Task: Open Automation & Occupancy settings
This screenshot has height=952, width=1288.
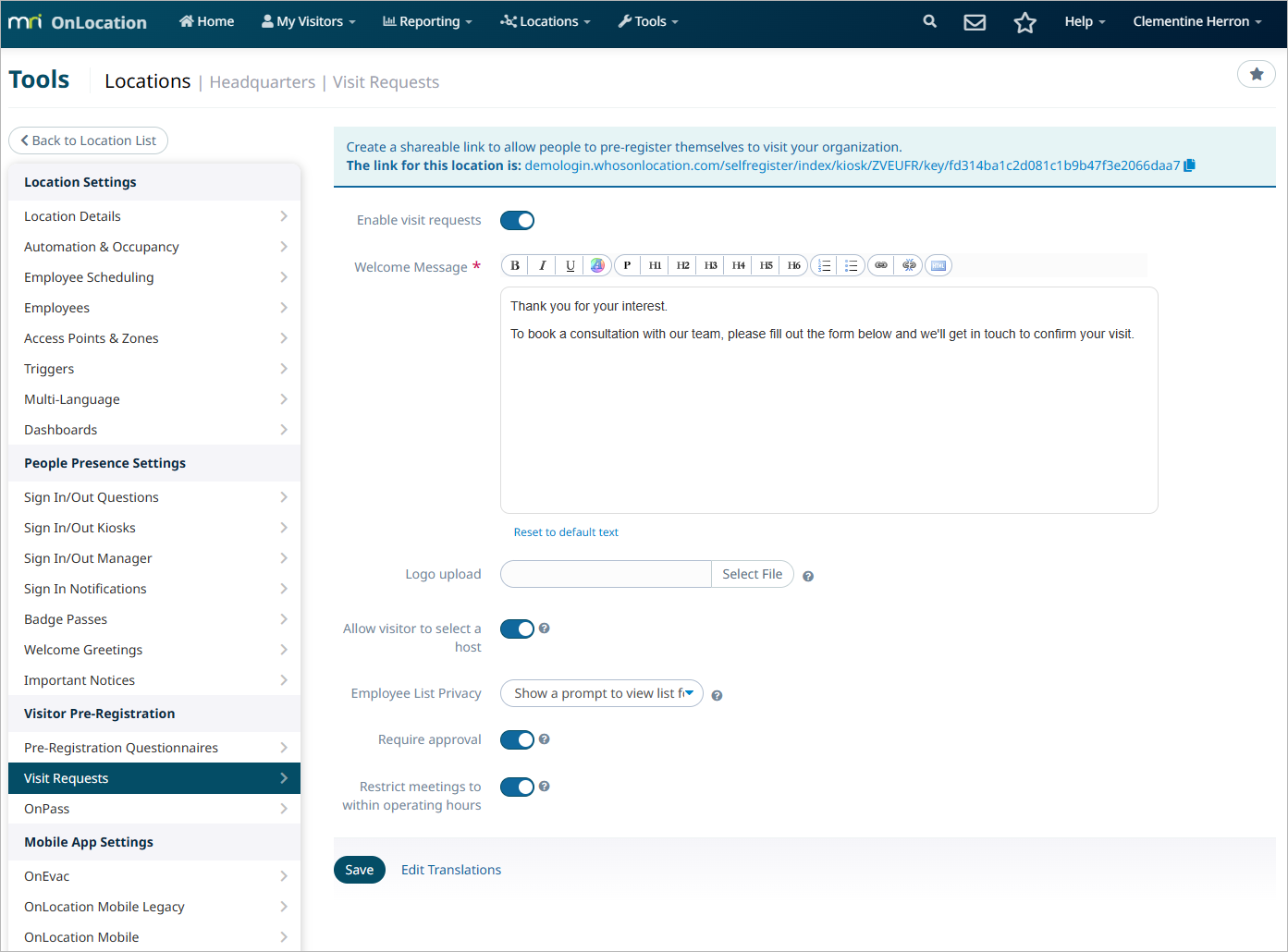Action: (154, 247)
